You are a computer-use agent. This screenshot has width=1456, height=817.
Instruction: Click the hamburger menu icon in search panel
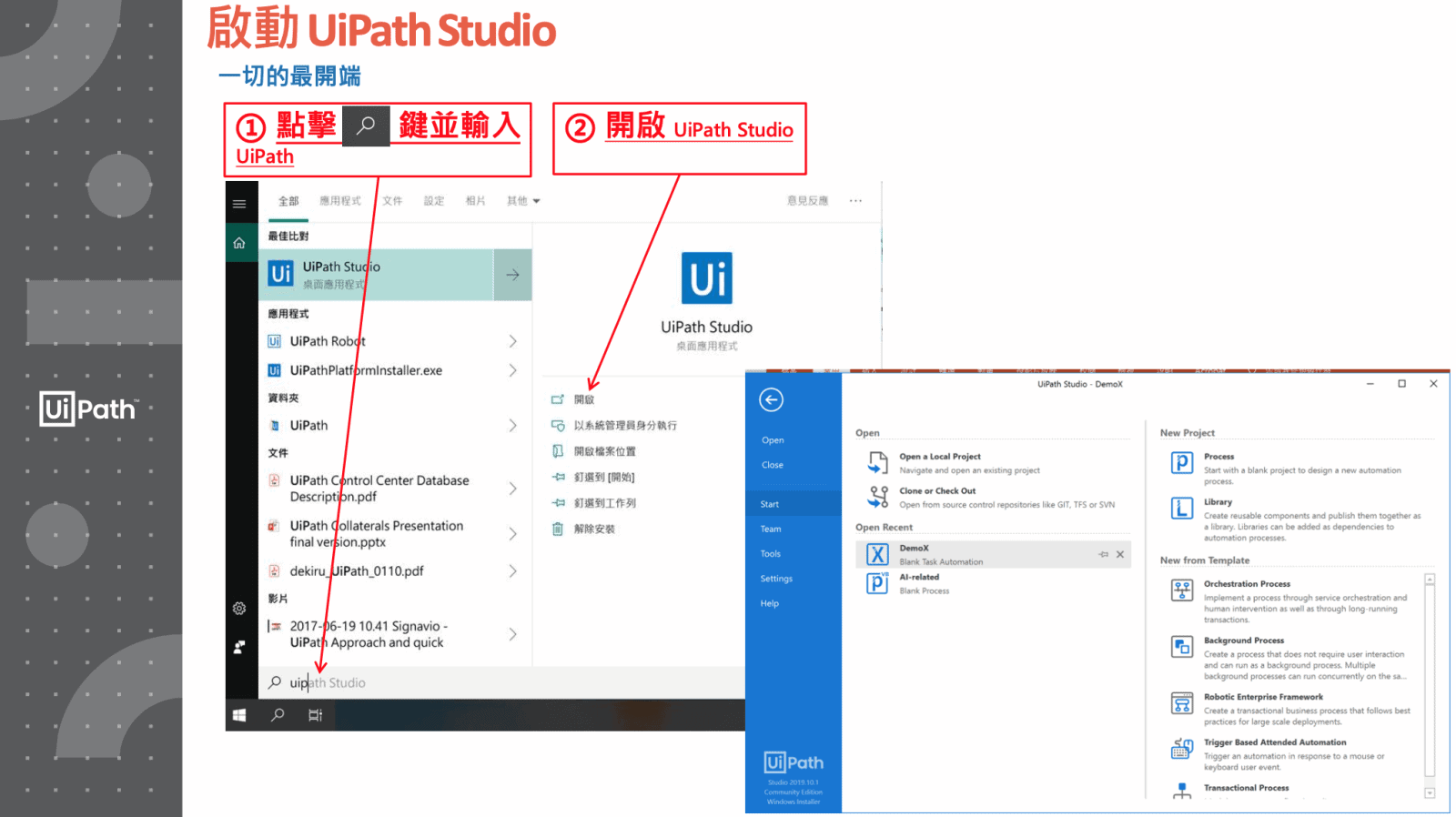point(239,204)
